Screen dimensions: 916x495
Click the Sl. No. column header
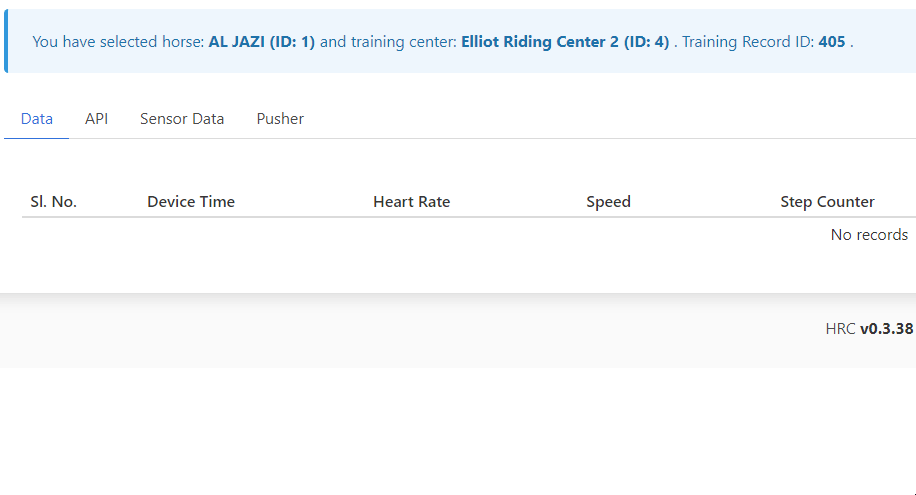(x=54, y=202)
